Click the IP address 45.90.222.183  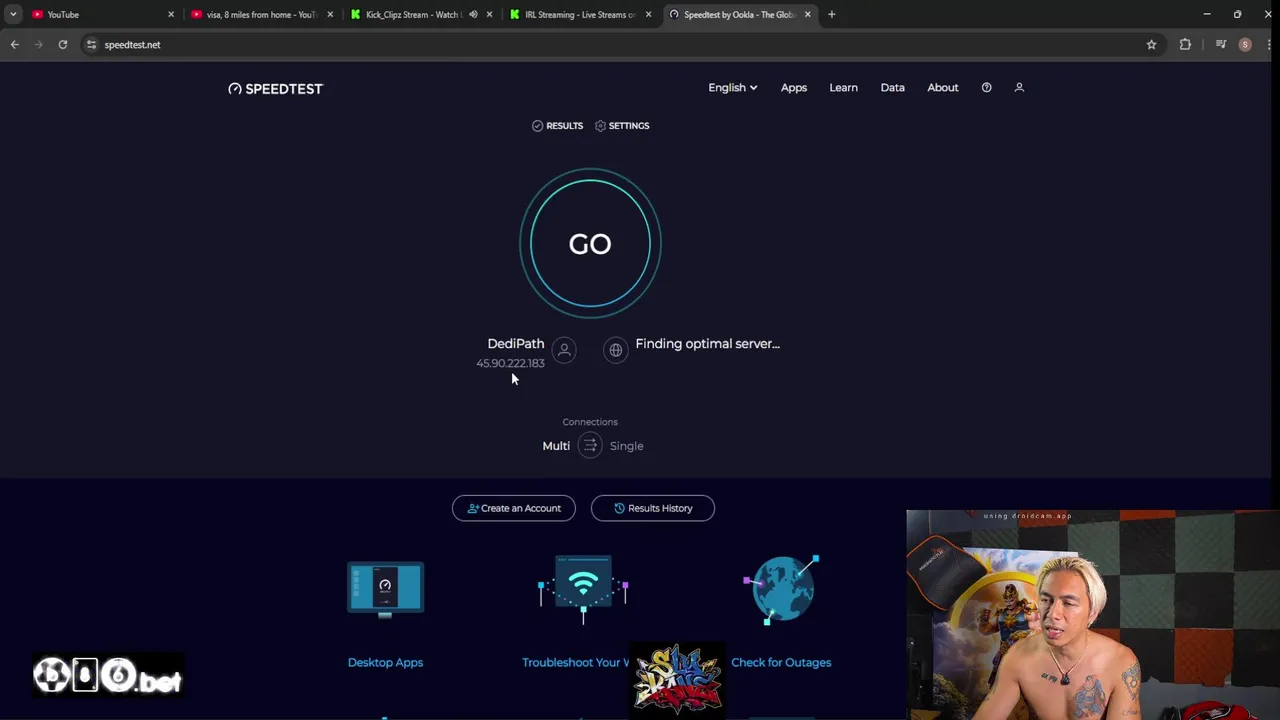(510, 364)
